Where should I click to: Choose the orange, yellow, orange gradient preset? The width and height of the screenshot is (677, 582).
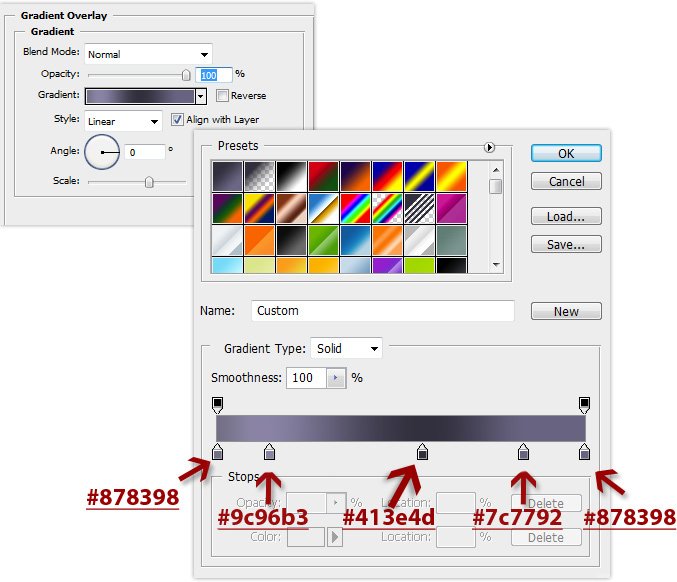[452, 176]
